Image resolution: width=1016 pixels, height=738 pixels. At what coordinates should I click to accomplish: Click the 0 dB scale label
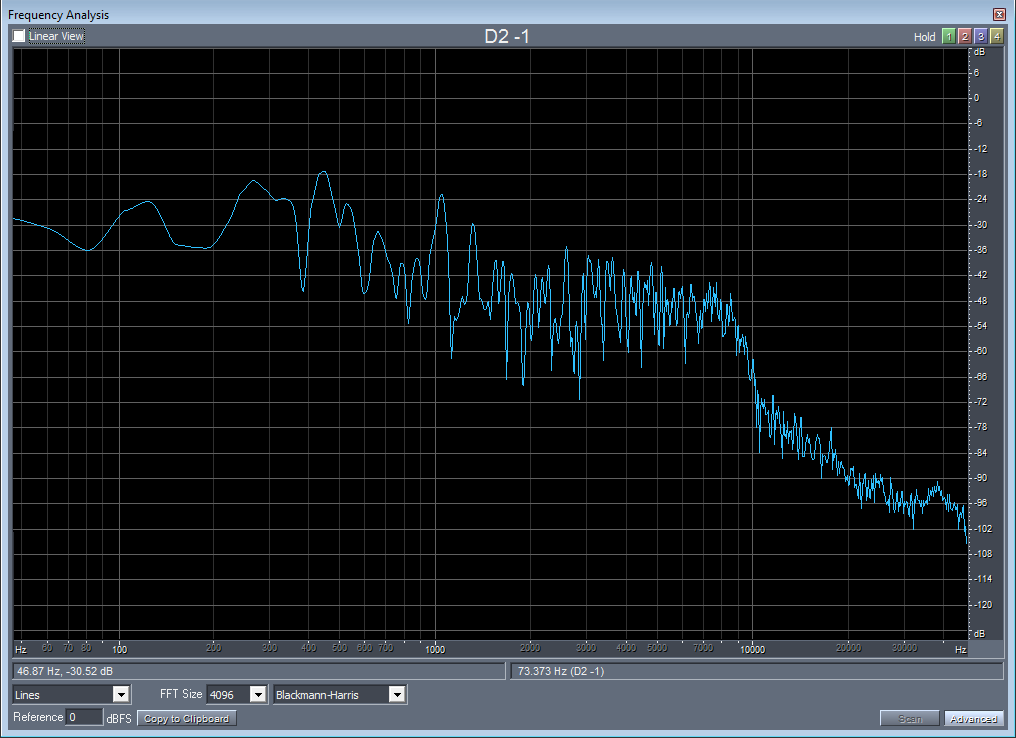click(977, 98)
